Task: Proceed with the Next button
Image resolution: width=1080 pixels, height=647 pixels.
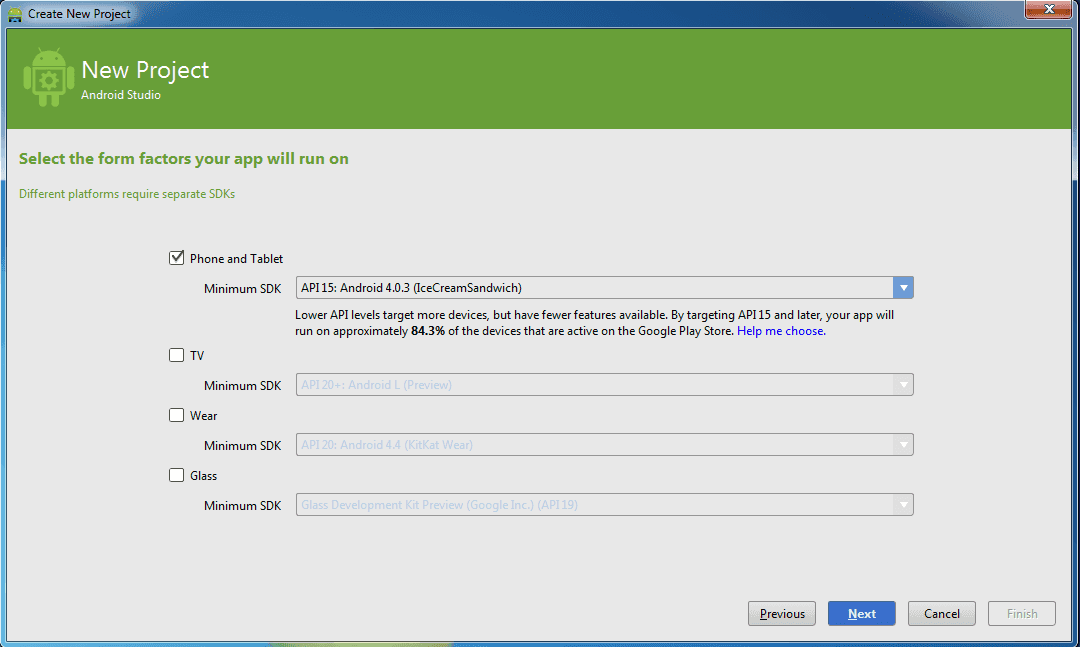Action: click(x=862, y=613)
